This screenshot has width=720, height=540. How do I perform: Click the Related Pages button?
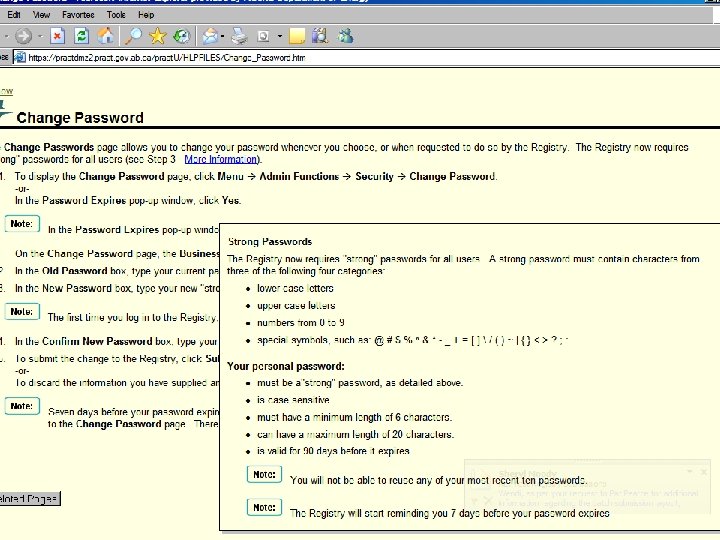pyautogui.click(x=29, y=499)
